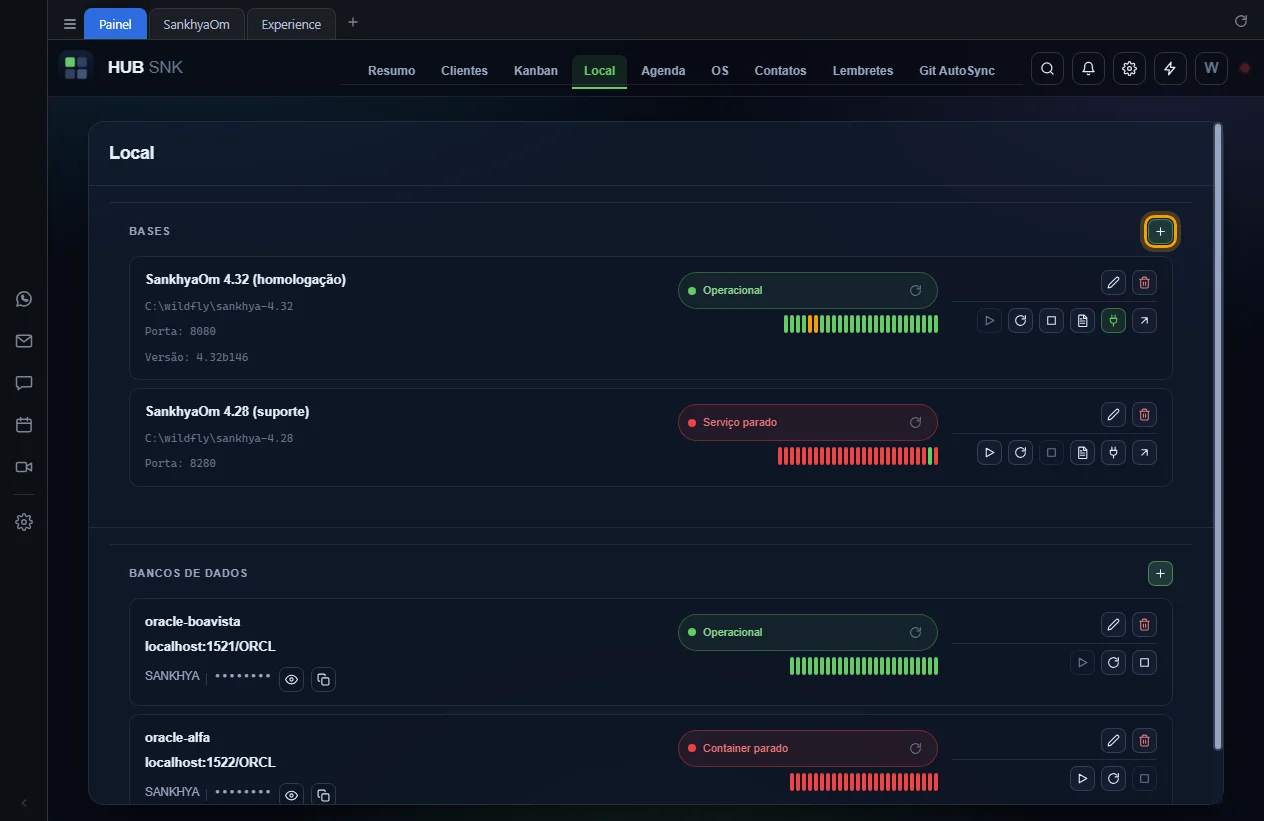
Task: Reveal the oracle-alfa password
Action: [291, 794]
